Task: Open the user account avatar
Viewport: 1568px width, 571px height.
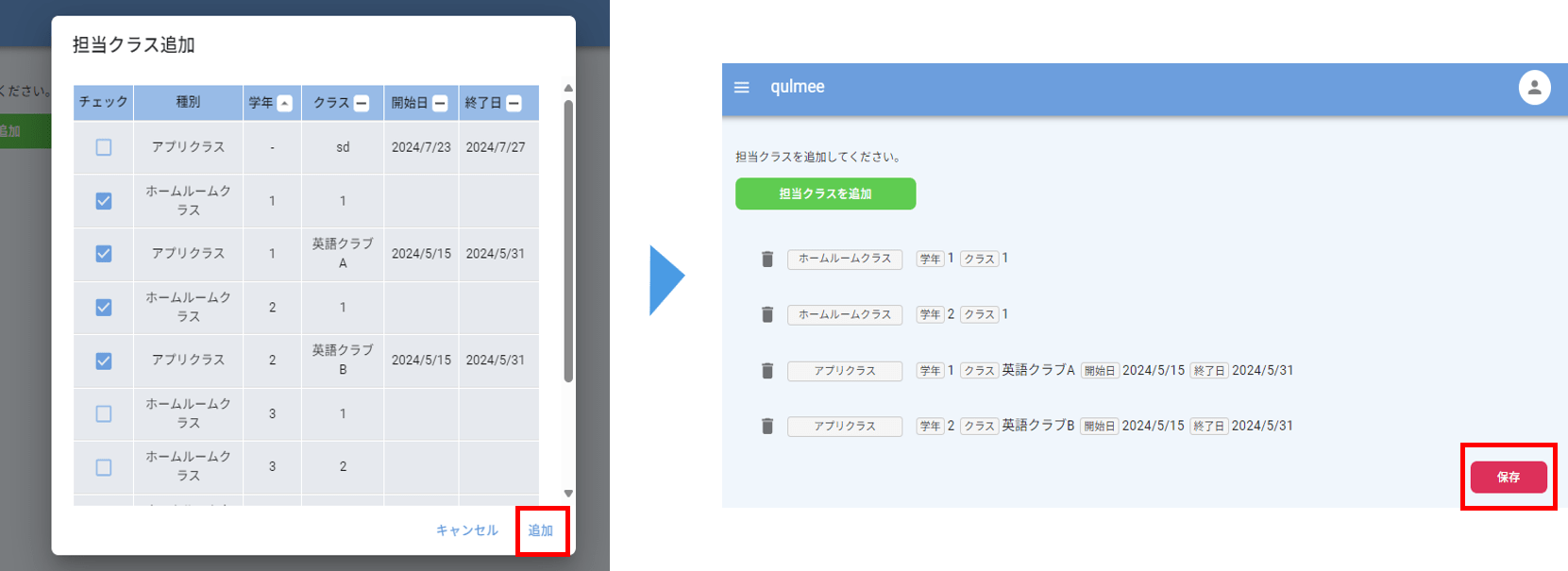Action: [1534, 88]
